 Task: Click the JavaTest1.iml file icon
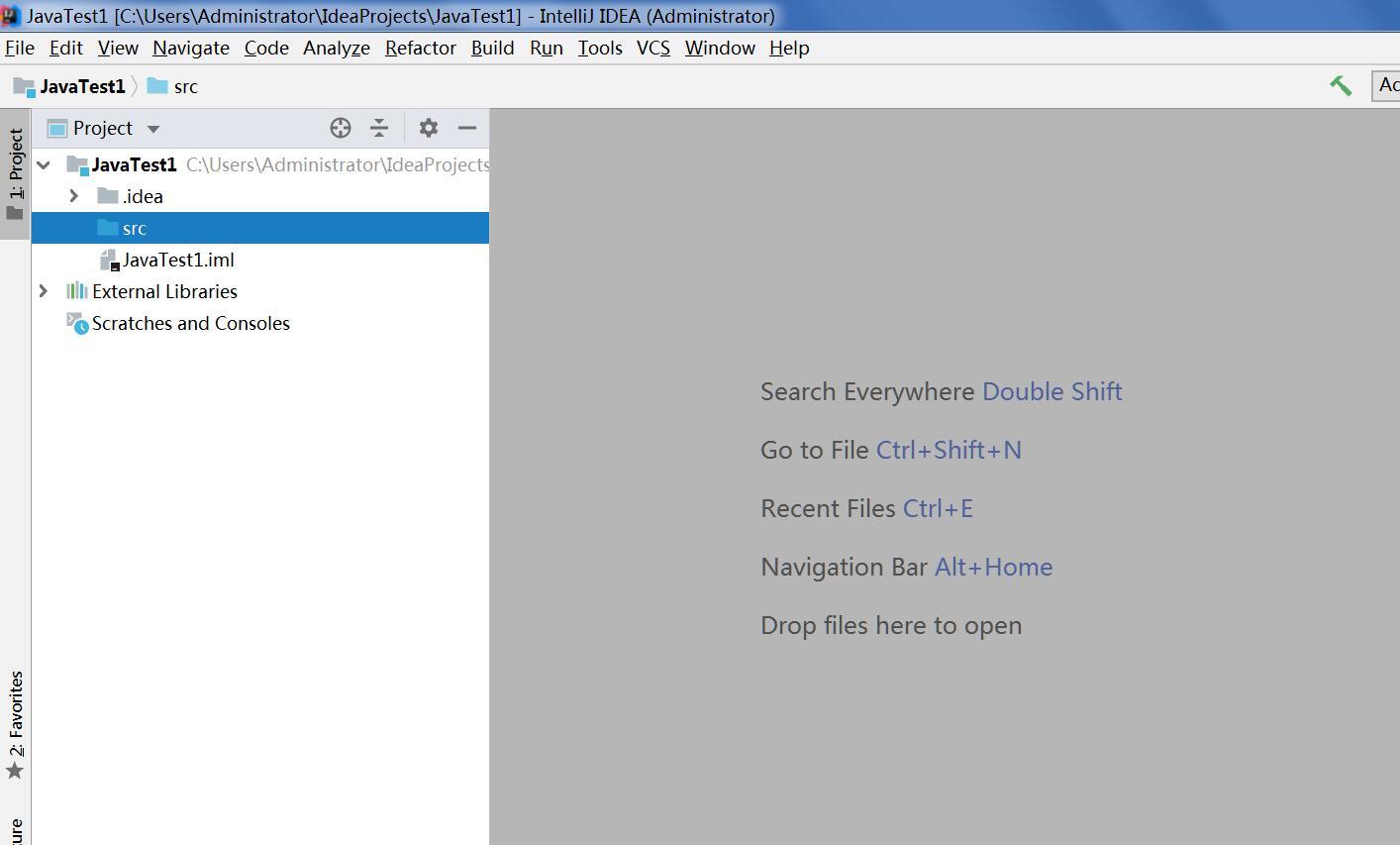click(x=109, y=260)
